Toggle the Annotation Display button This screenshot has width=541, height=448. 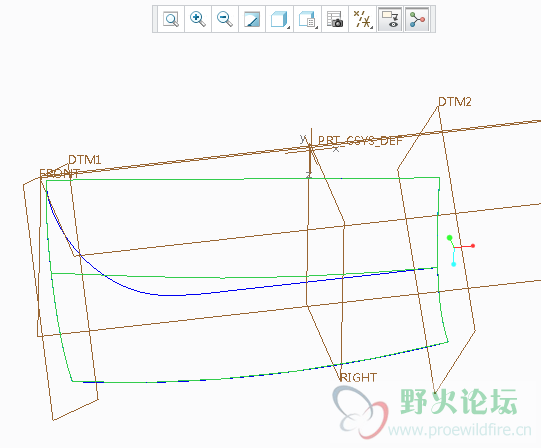[x=390, y=19]
